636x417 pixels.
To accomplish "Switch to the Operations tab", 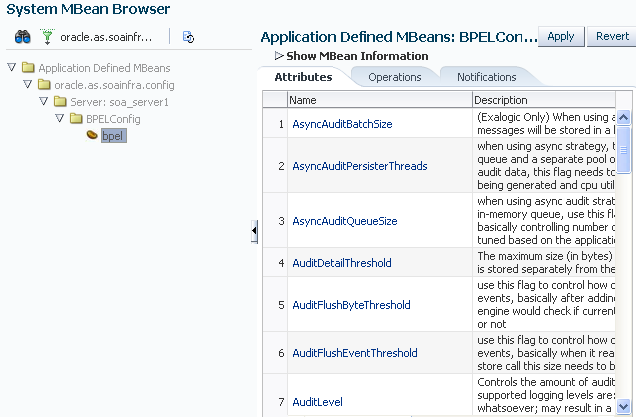I will click(394, 77).
